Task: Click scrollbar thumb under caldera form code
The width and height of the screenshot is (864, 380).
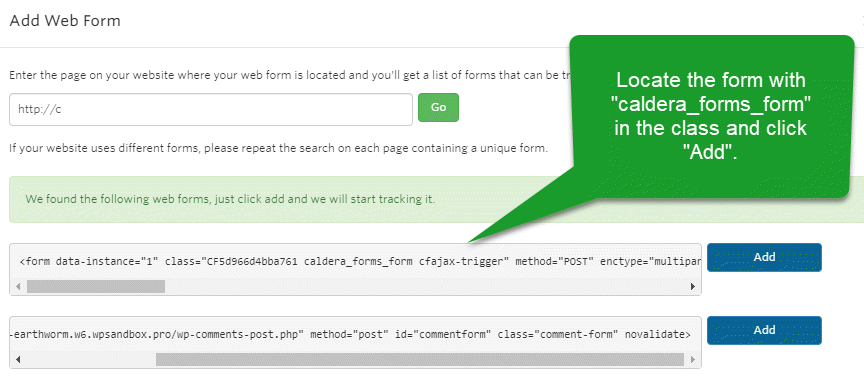Action: pos(96,286)
